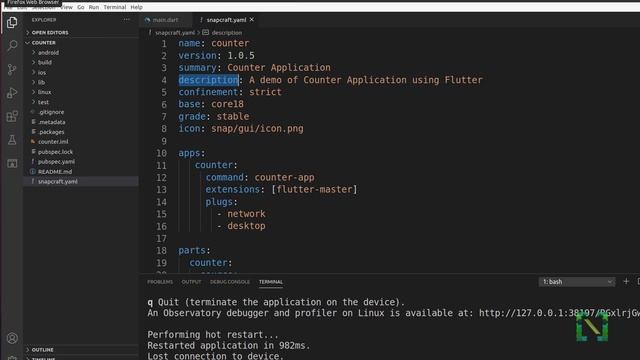
Task: Click the snap/gui/icon.png path
Action: click(x=257, y=129)
